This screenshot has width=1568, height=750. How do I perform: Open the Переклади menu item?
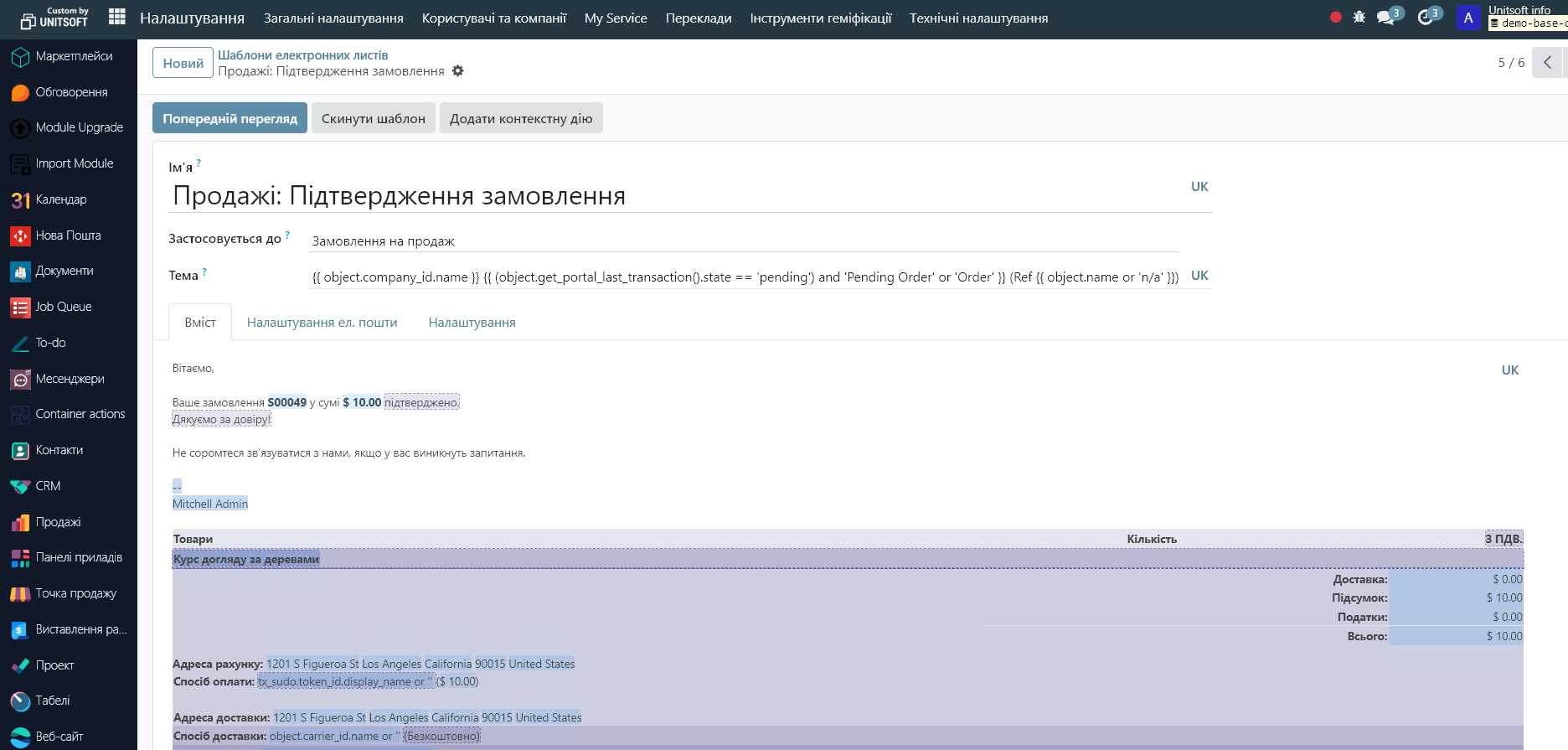pos(698,18)
